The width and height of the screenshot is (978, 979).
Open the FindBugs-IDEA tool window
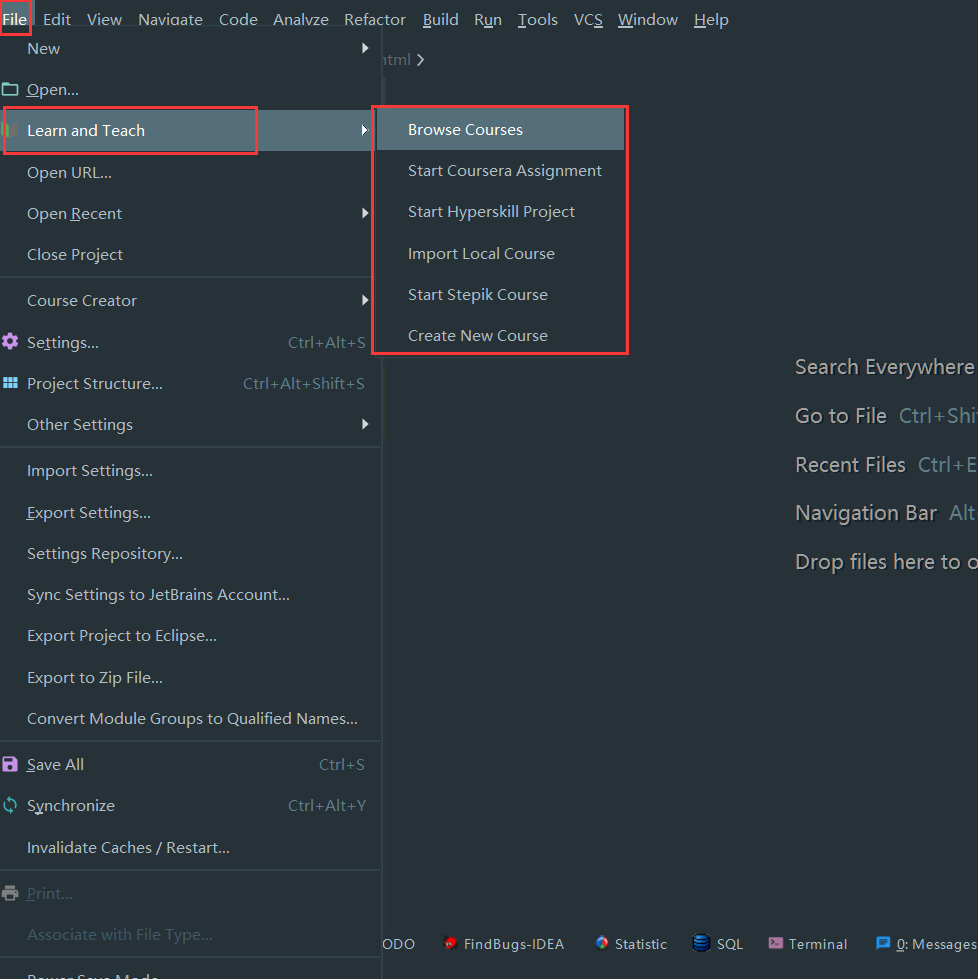504,944
